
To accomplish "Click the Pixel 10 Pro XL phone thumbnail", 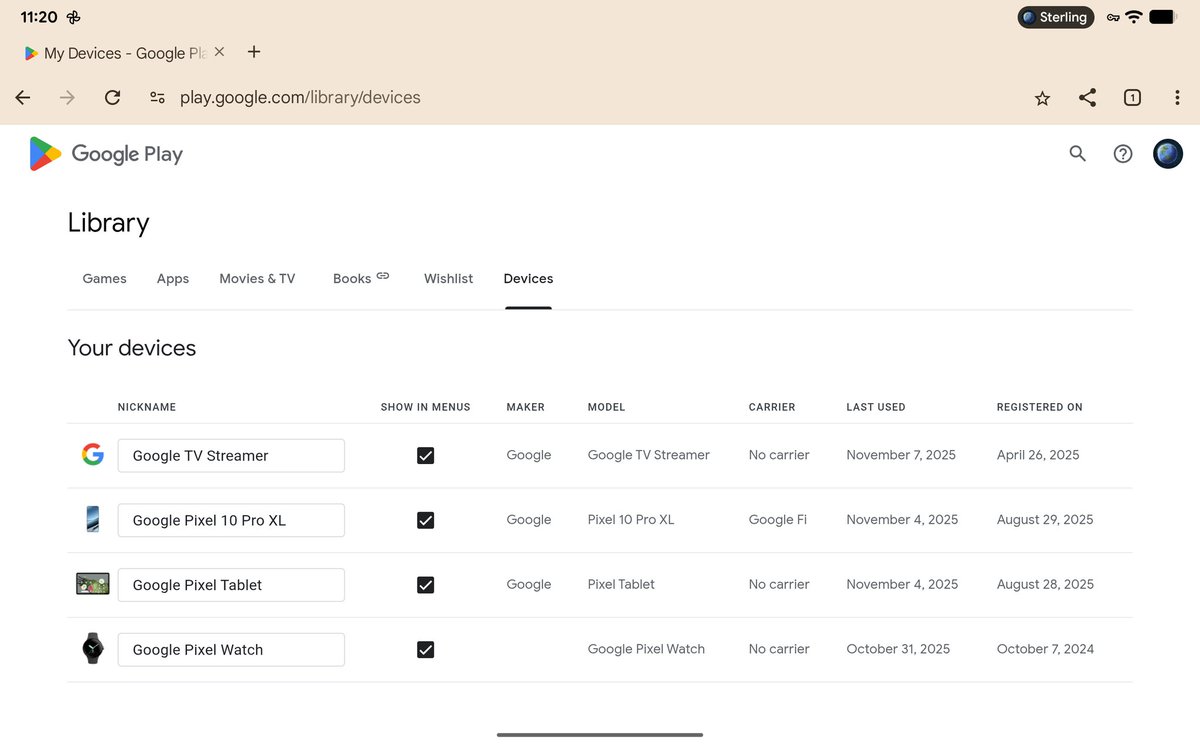I will pyautogui.click(x=92, y=520).
